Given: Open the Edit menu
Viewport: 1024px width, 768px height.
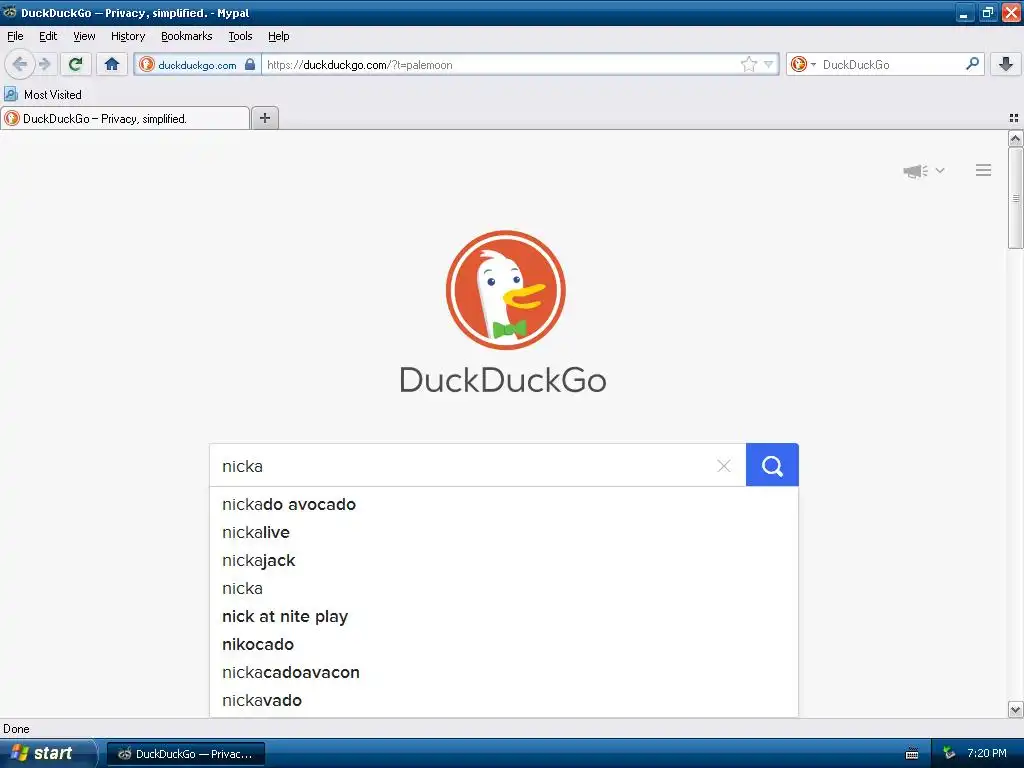Looking at the screenshot, I should tap(48, 36).
